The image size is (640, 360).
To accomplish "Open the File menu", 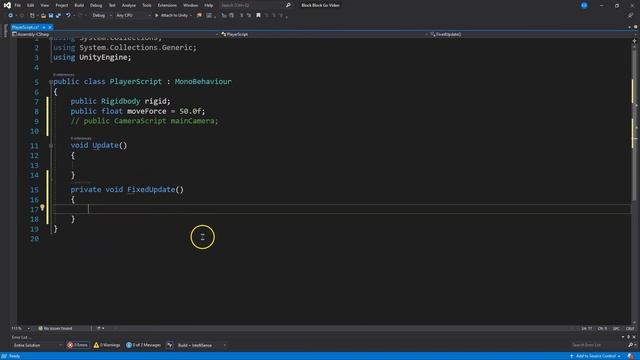I will click(18, 5).
